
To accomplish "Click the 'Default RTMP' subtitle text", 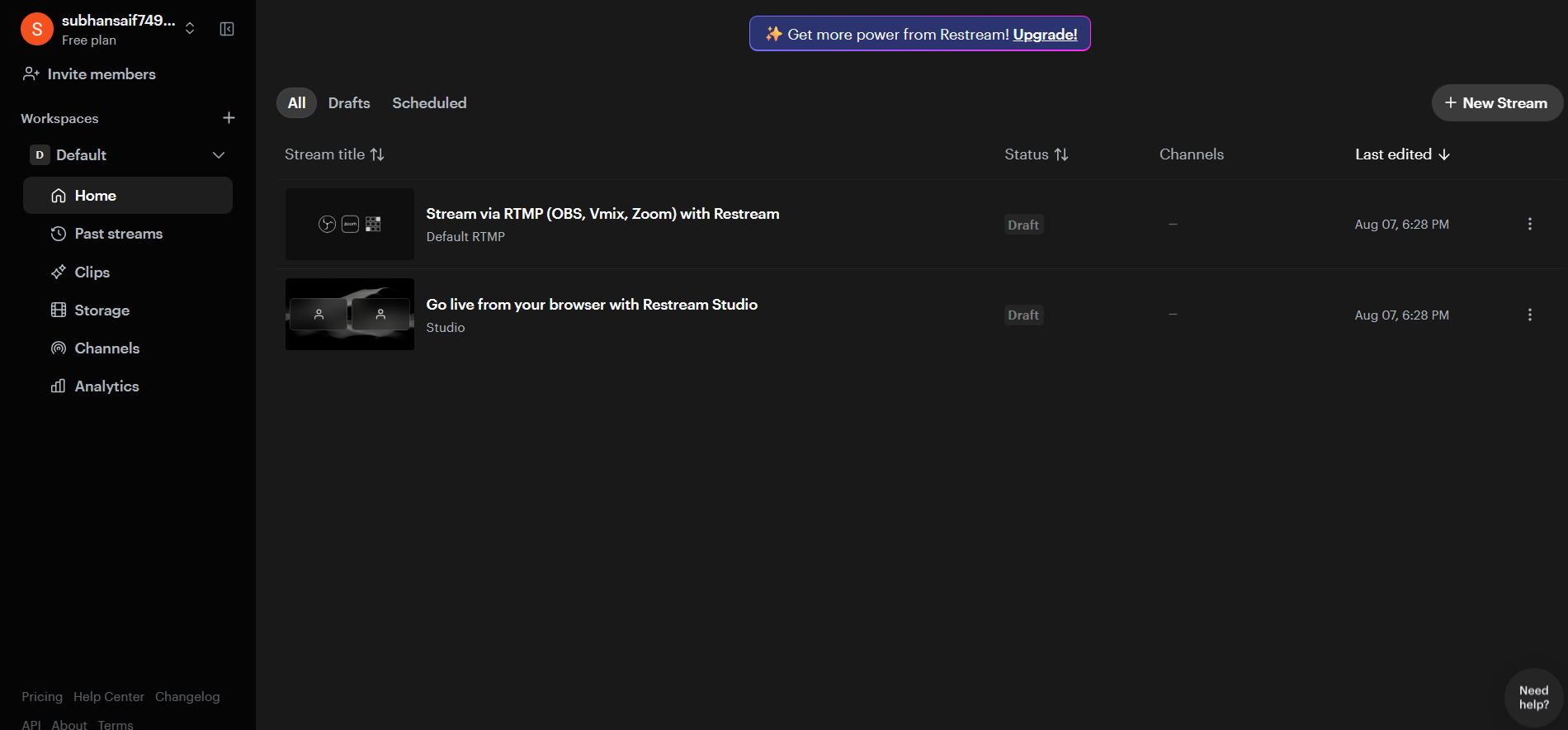I will pyautogui.click(x=465, y=237).
